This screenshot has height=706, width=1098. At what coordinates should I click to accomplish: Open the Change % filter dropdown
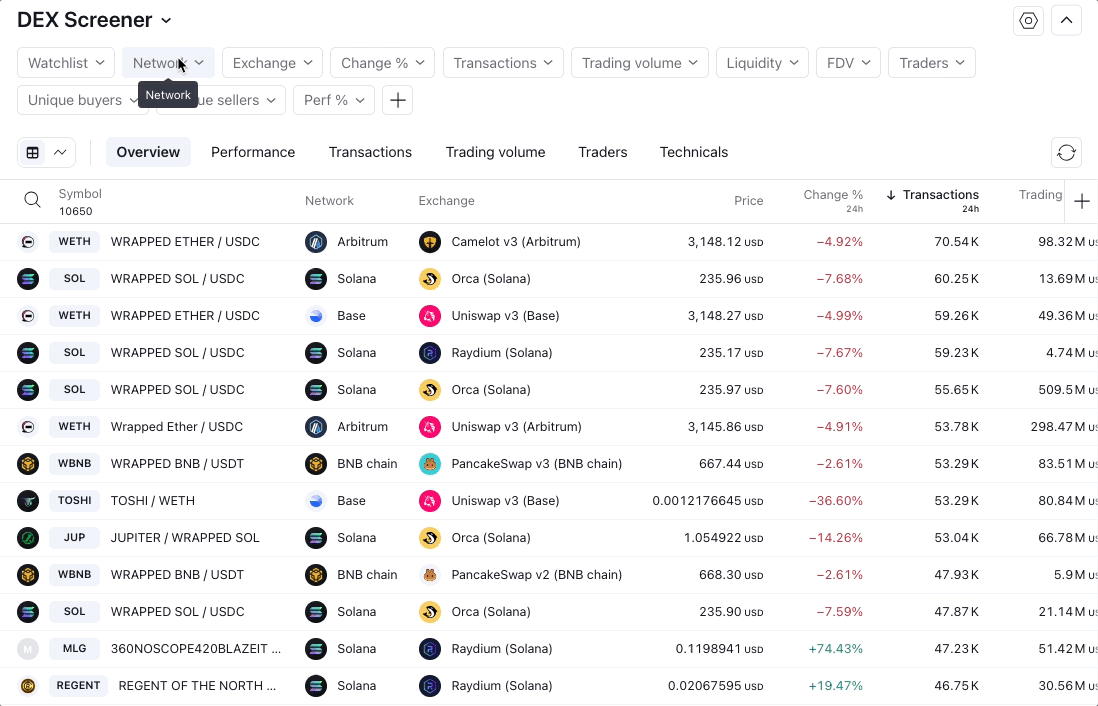[382, 63]
